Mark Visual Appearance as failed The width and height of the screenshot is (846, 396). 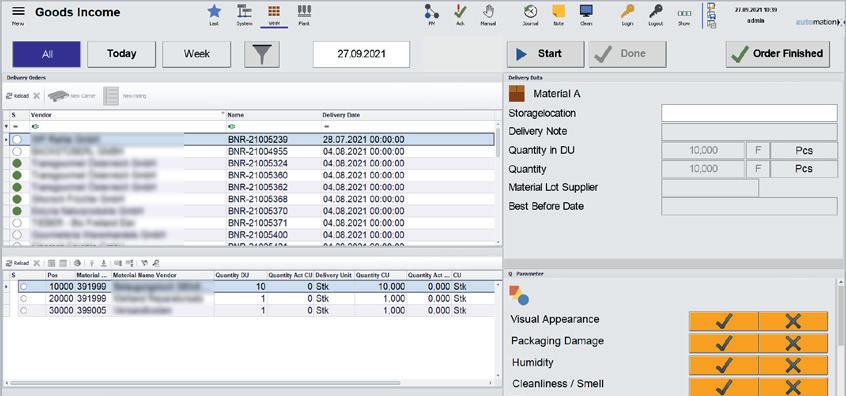click(793, 322)
